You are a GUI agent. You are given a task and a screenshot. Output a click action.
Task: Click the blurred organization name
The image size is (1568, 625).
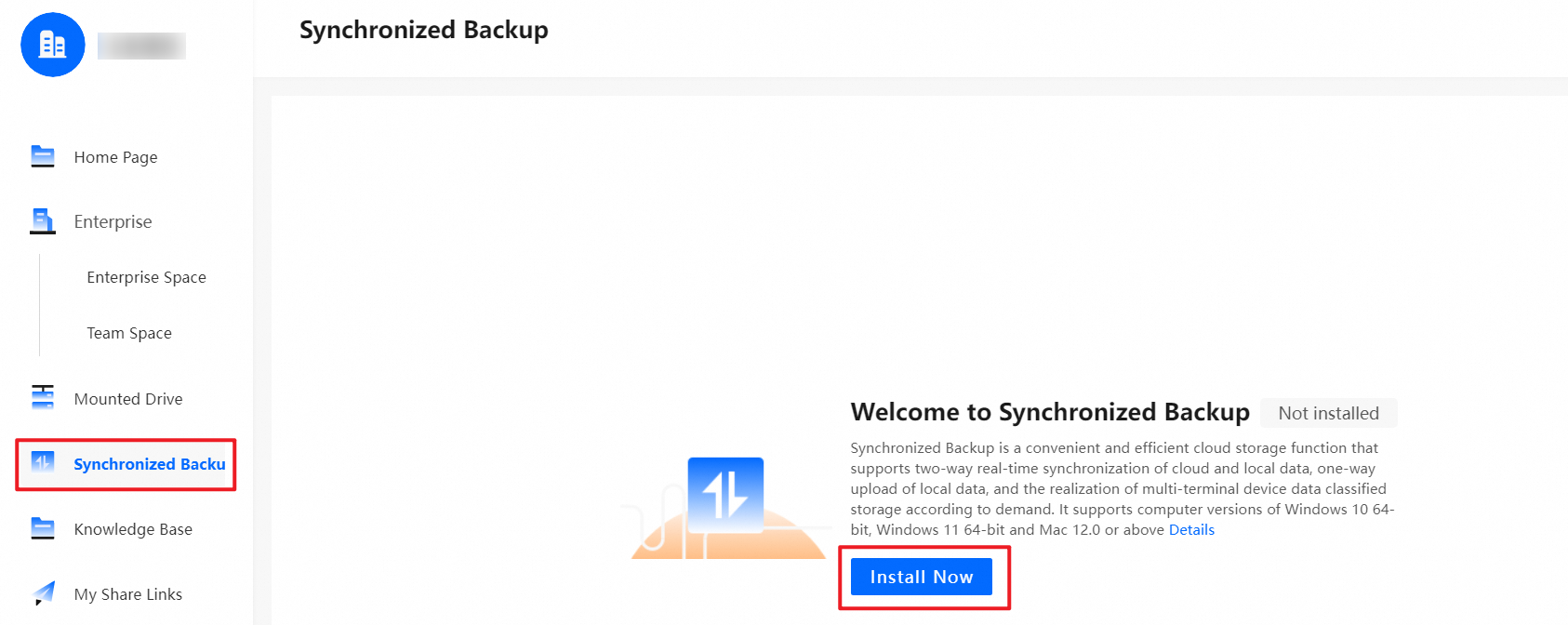click(141, 46)
